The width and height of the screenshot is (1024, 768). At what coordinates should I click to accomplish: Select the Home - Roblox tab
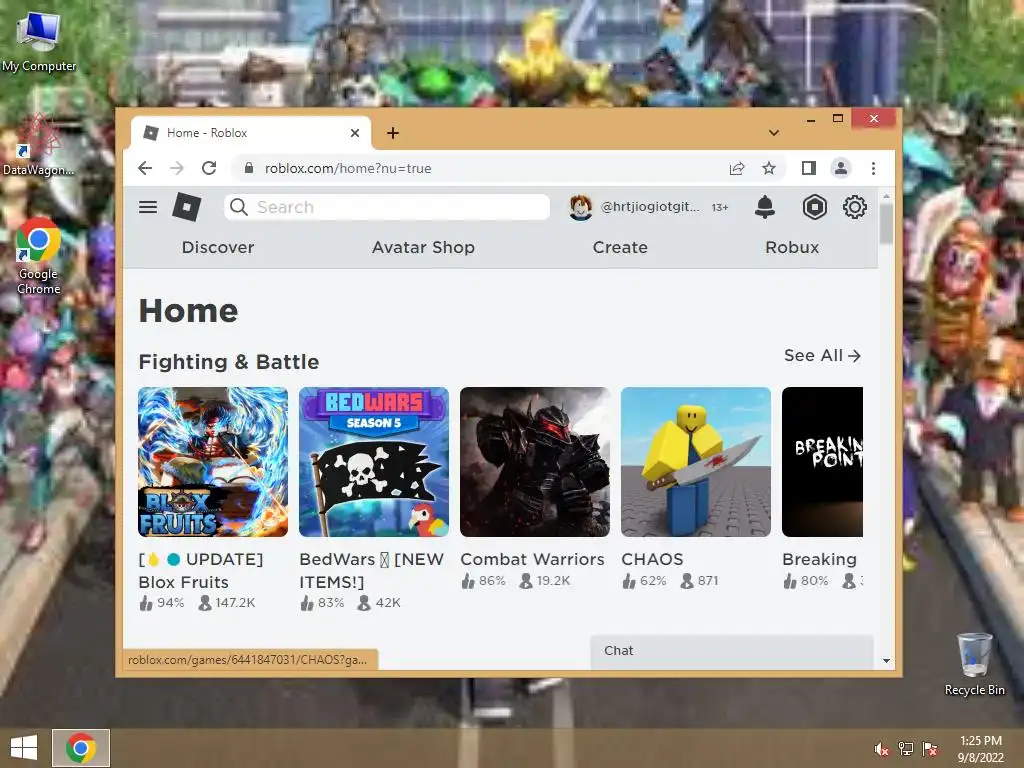click(x=251, y=133)
